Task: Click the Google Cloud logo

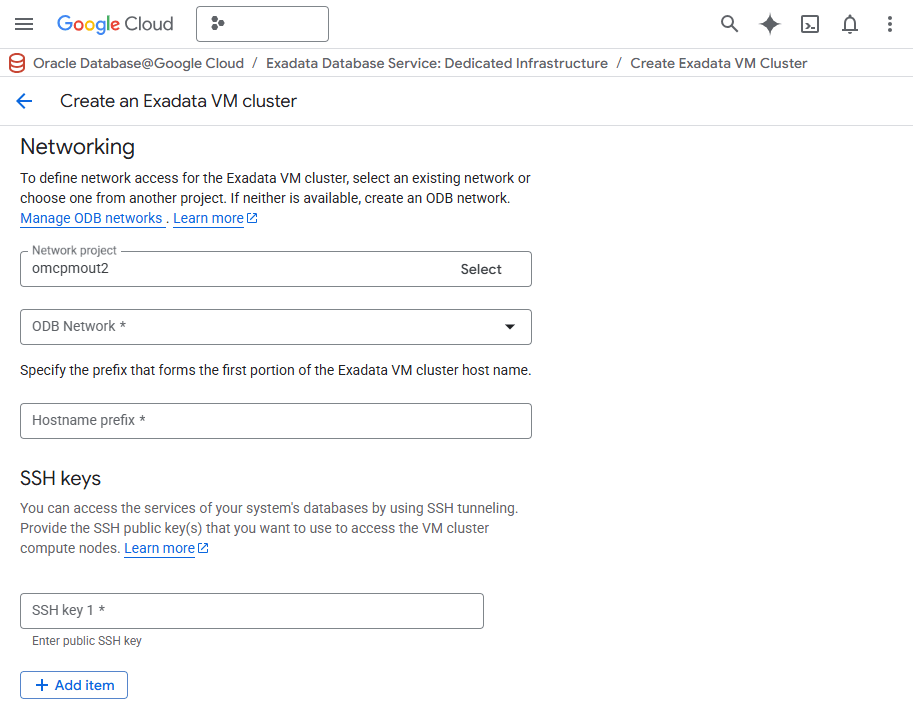Action: 115,23
